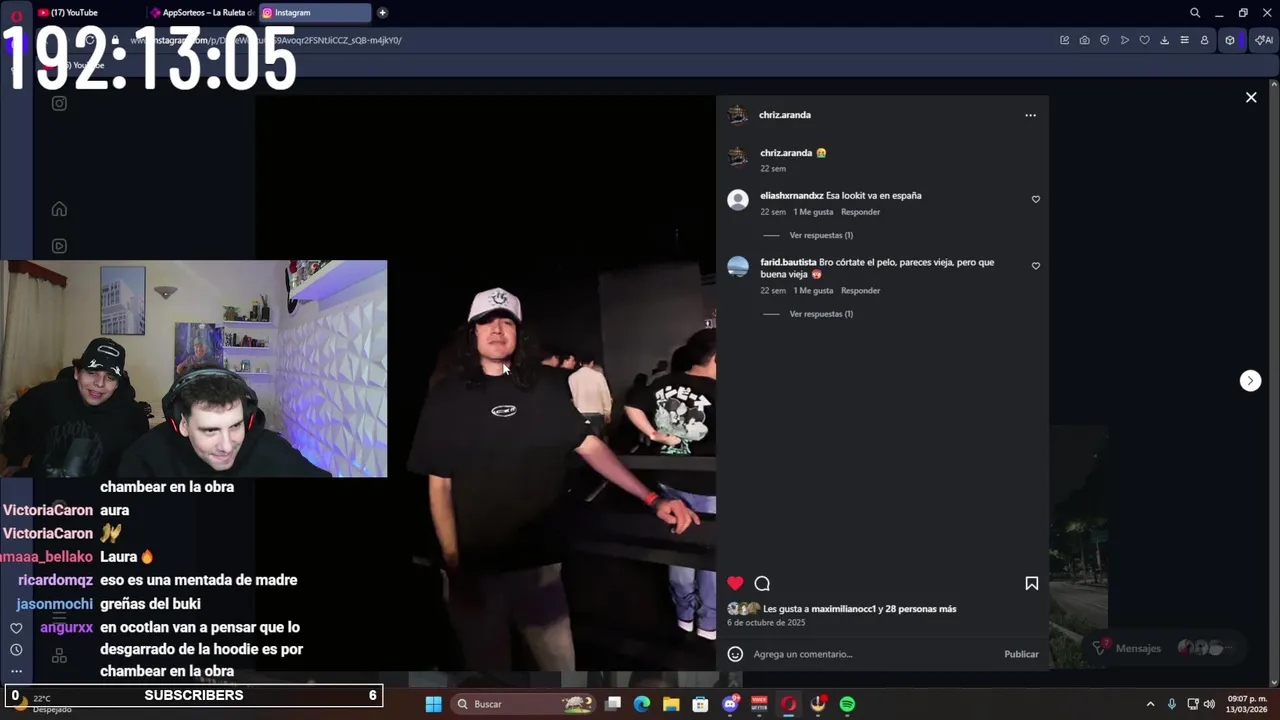Screen dimensions: 1280x720
Task: Like eliashxrnandxz's comment with heart icon
Action: click(x=1035, y=199)
